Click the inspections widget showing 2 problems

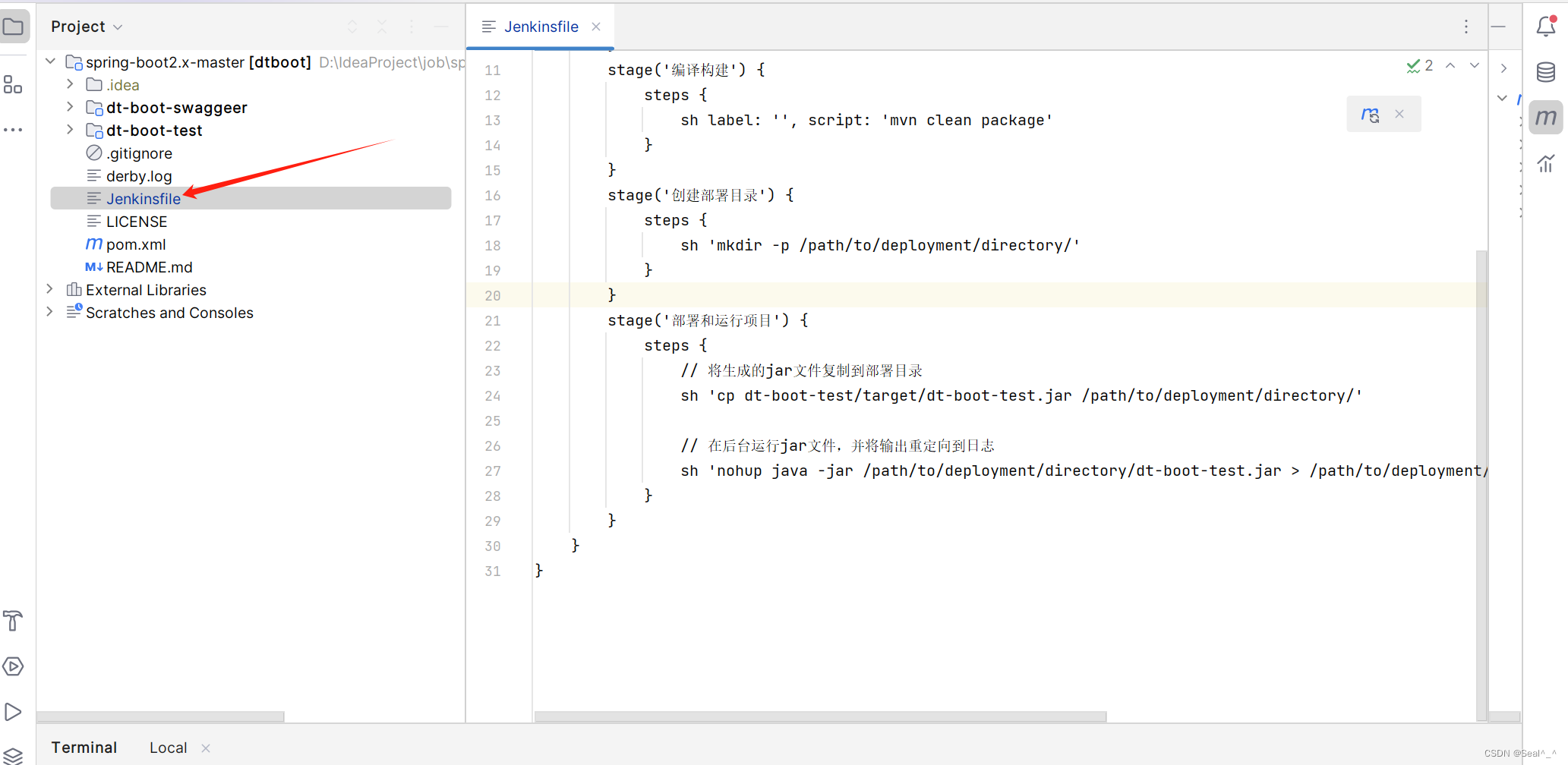click(1419, 65)
